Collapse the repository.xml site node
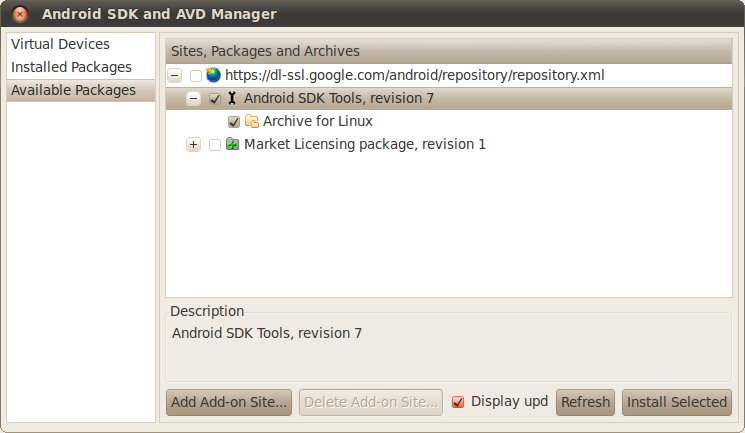 coord(175,76)
